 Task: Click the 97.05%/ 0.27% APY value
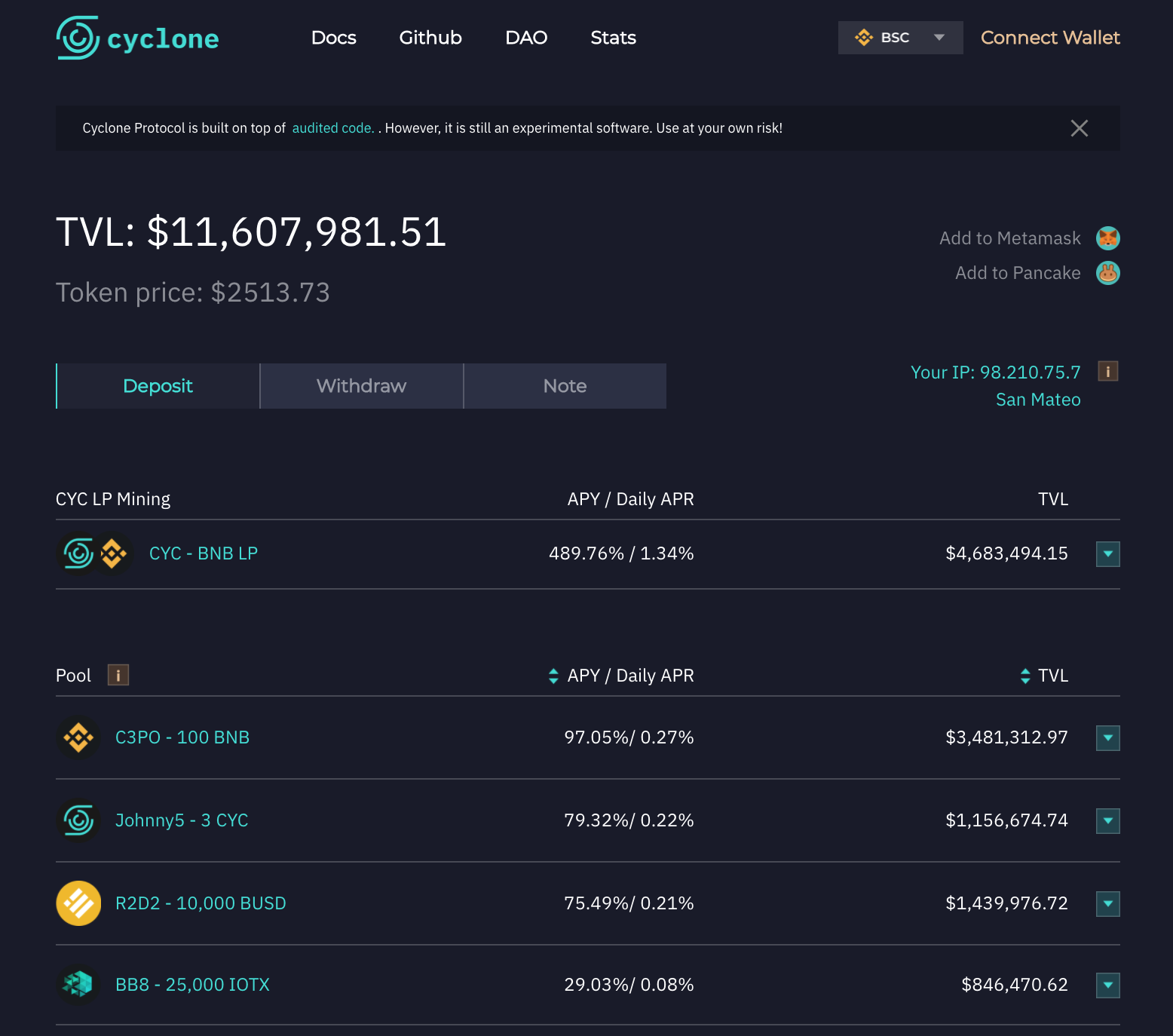629,737
